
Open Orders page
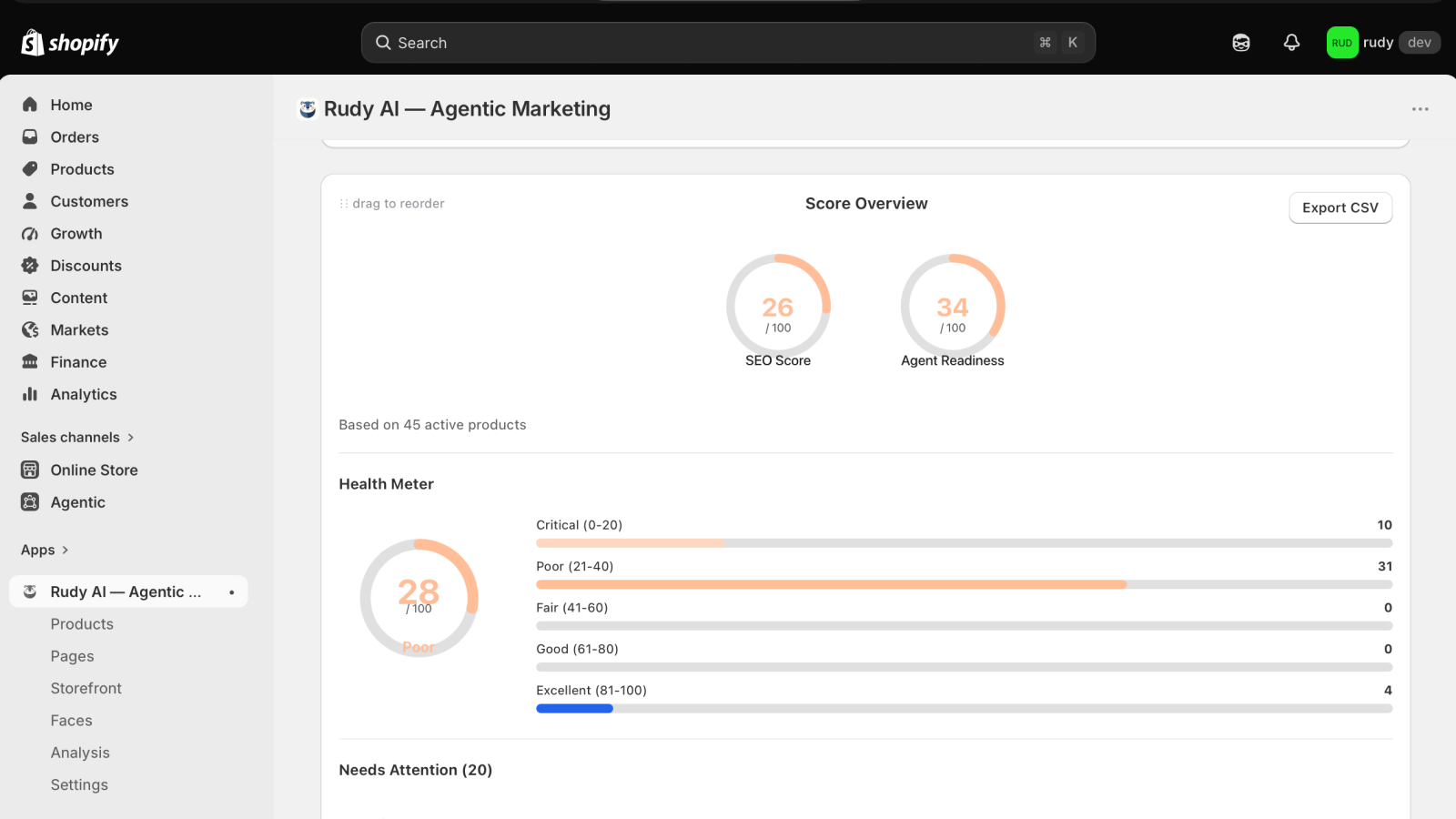[75, 136]
